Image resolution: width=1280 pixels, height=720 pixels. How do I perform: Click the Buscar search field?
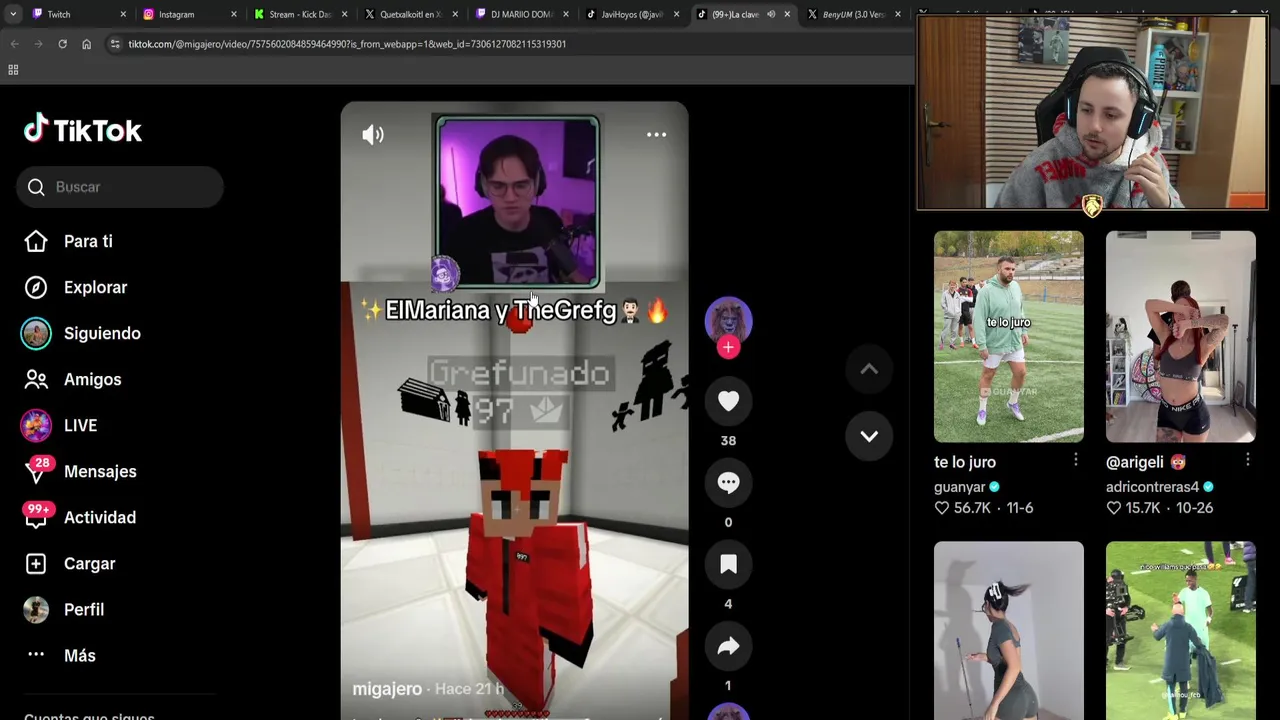pos(120,187)
